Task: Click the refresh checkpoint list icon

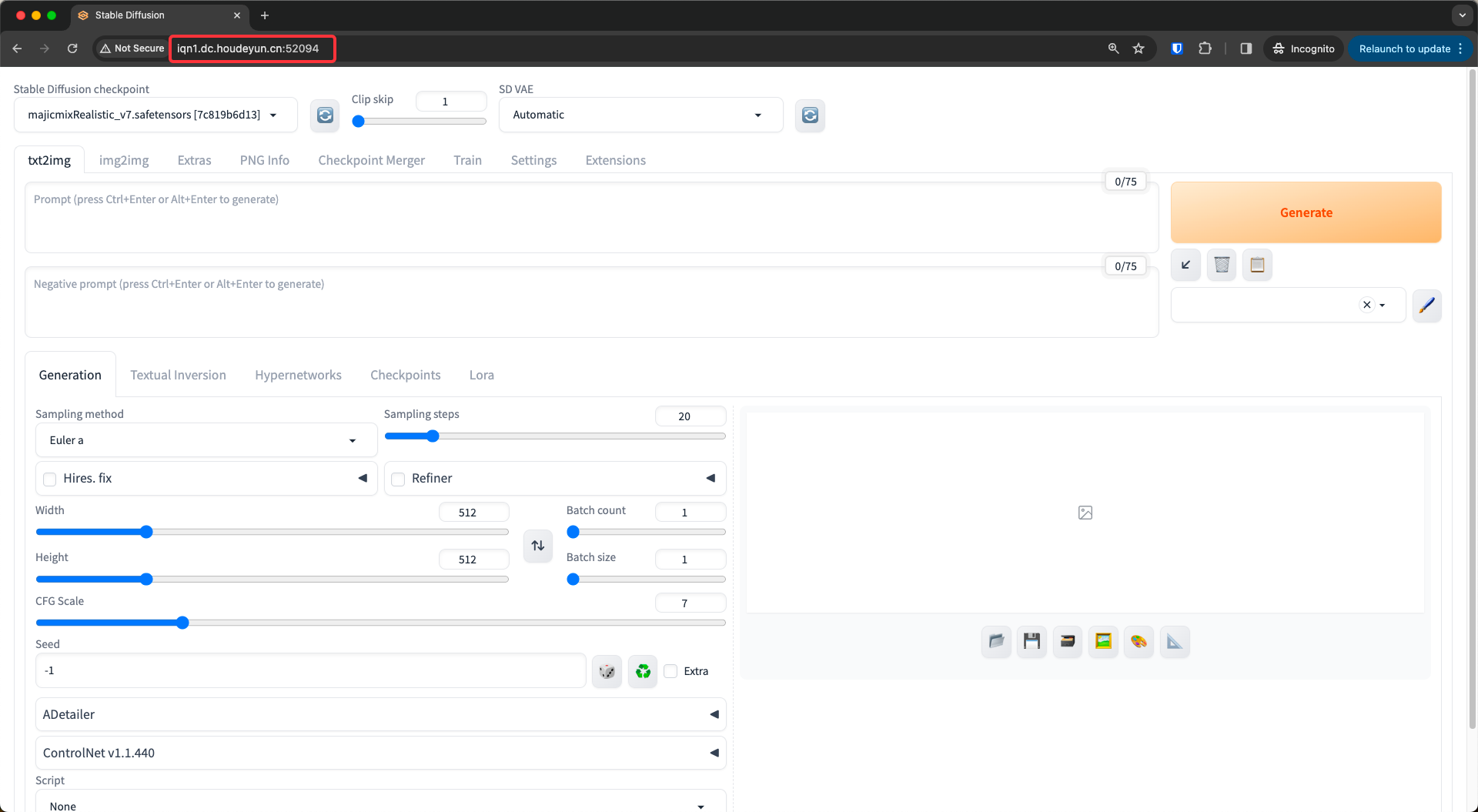Action: (325, 115)
